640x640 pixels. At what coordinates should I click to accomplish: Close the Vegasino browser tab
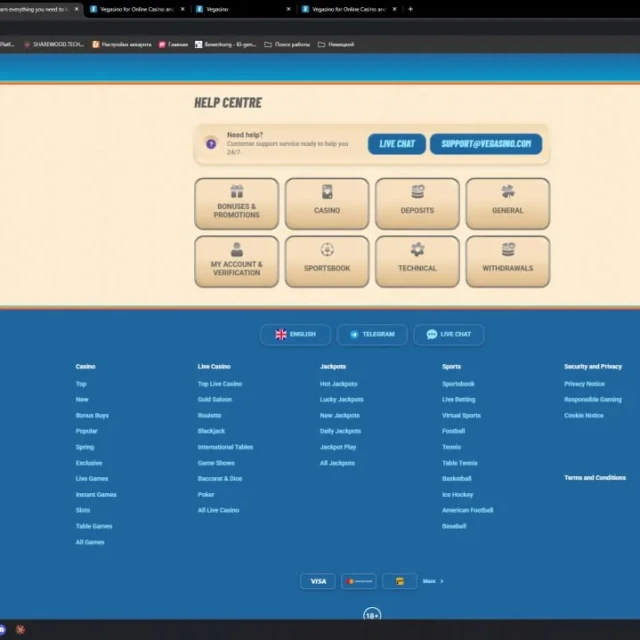(289, 9)
